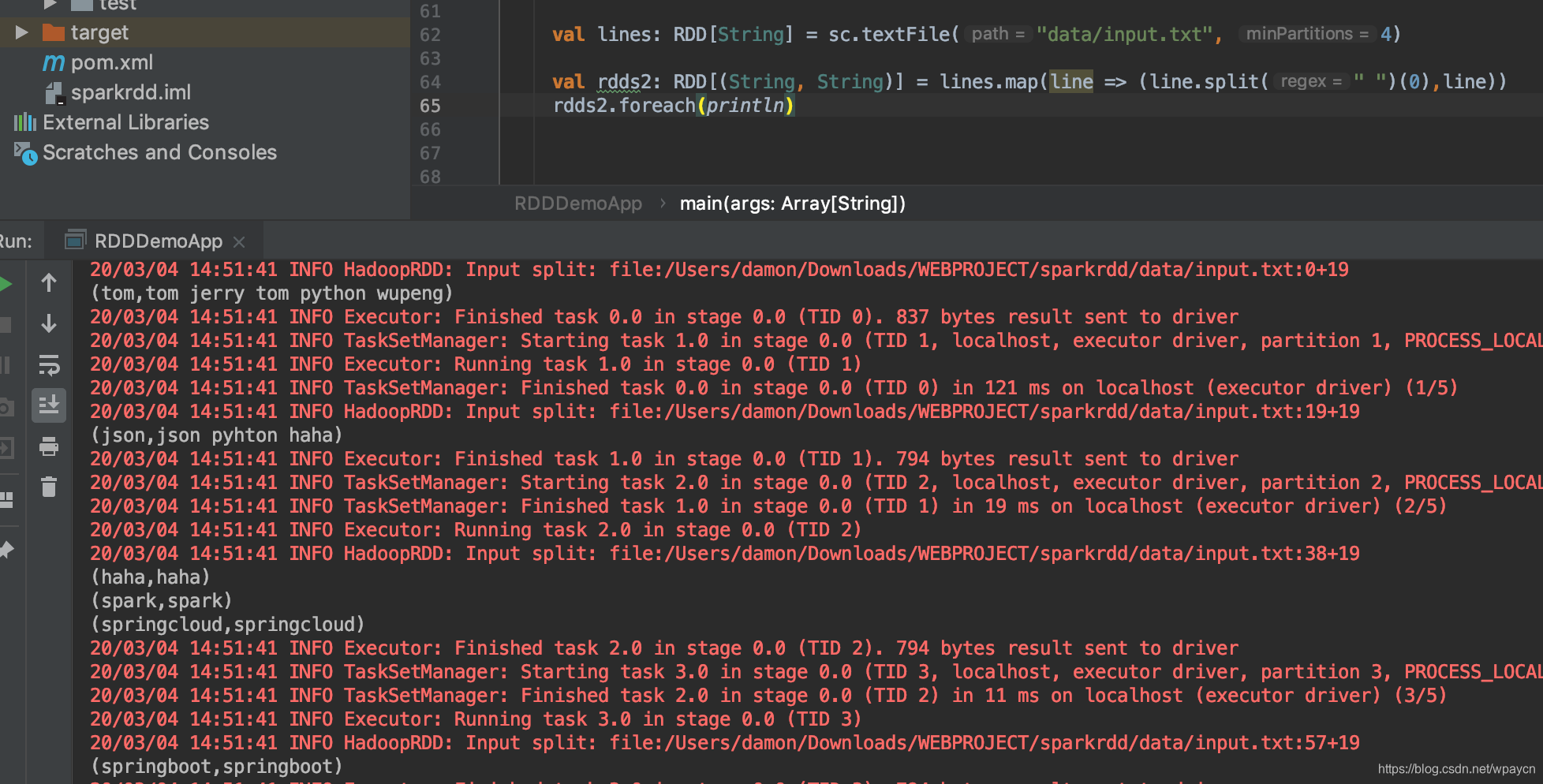Click println in foreach call

[x=745, y=105]
